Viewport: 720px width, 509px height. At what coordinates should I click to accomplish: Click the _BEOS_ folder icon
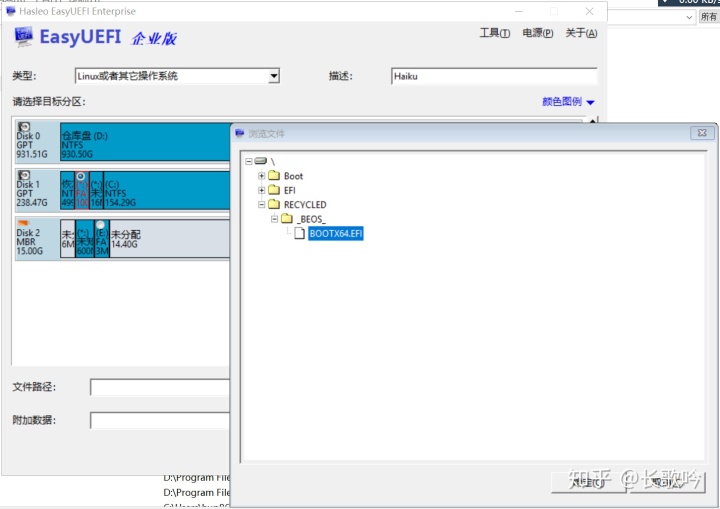287,218
